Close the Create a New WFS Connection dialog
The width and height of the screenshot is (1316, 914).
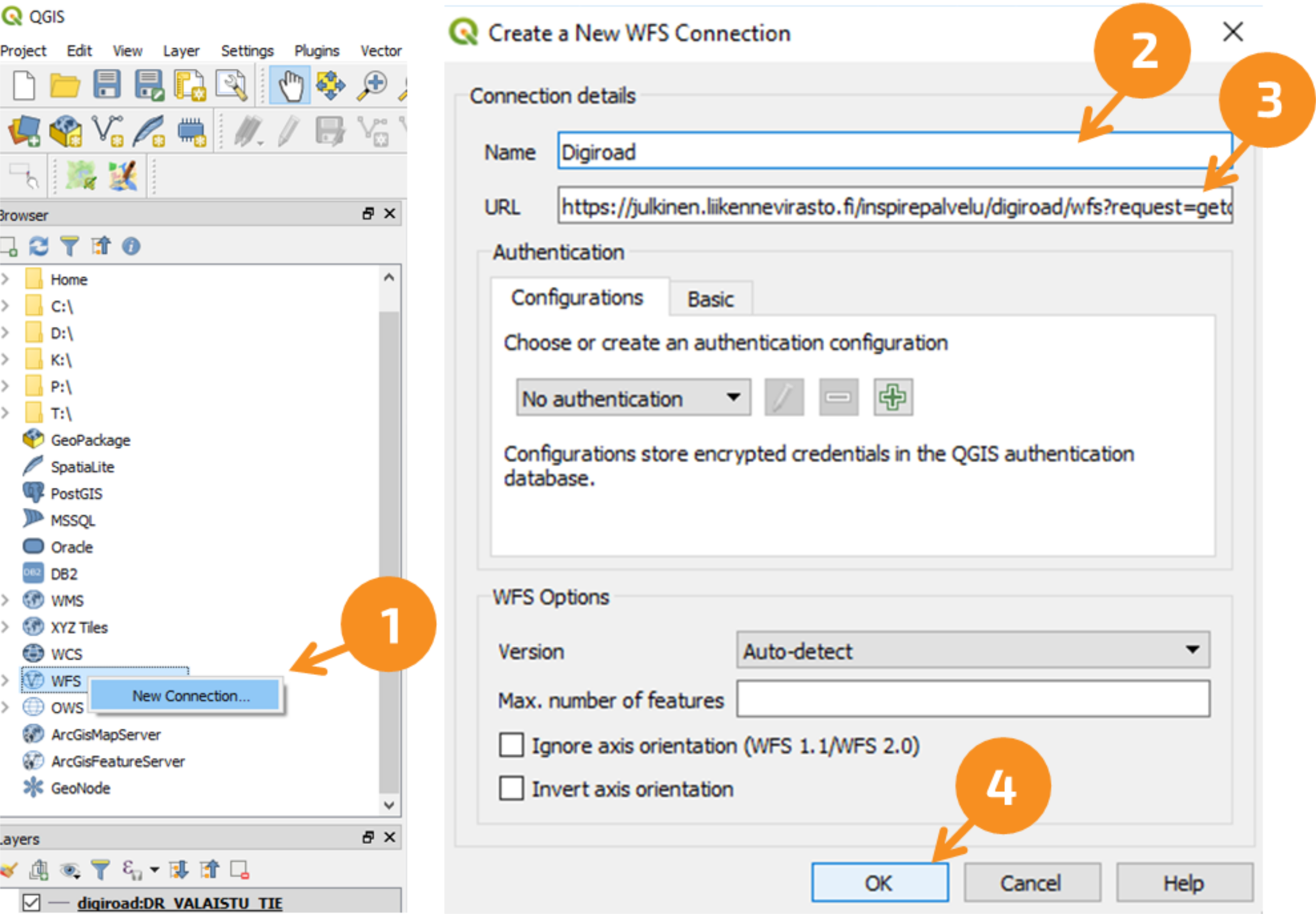[1233, 31]
